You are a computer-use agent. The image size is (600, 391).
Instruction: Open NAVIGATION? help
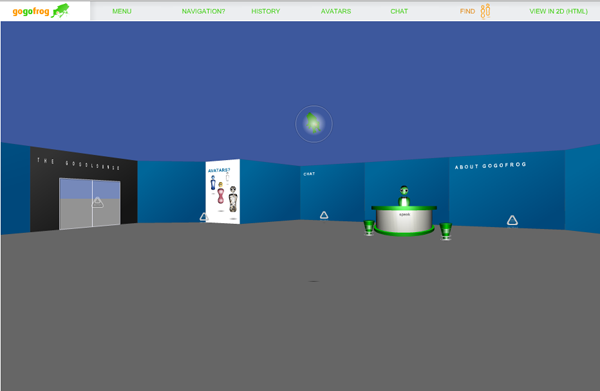[203, 11]
